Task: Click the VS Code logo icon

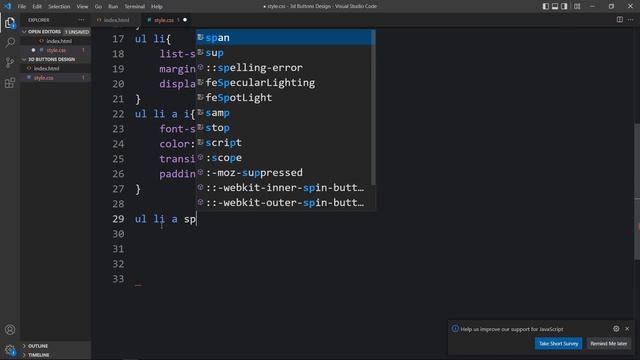Action: (x=7, y=6)
